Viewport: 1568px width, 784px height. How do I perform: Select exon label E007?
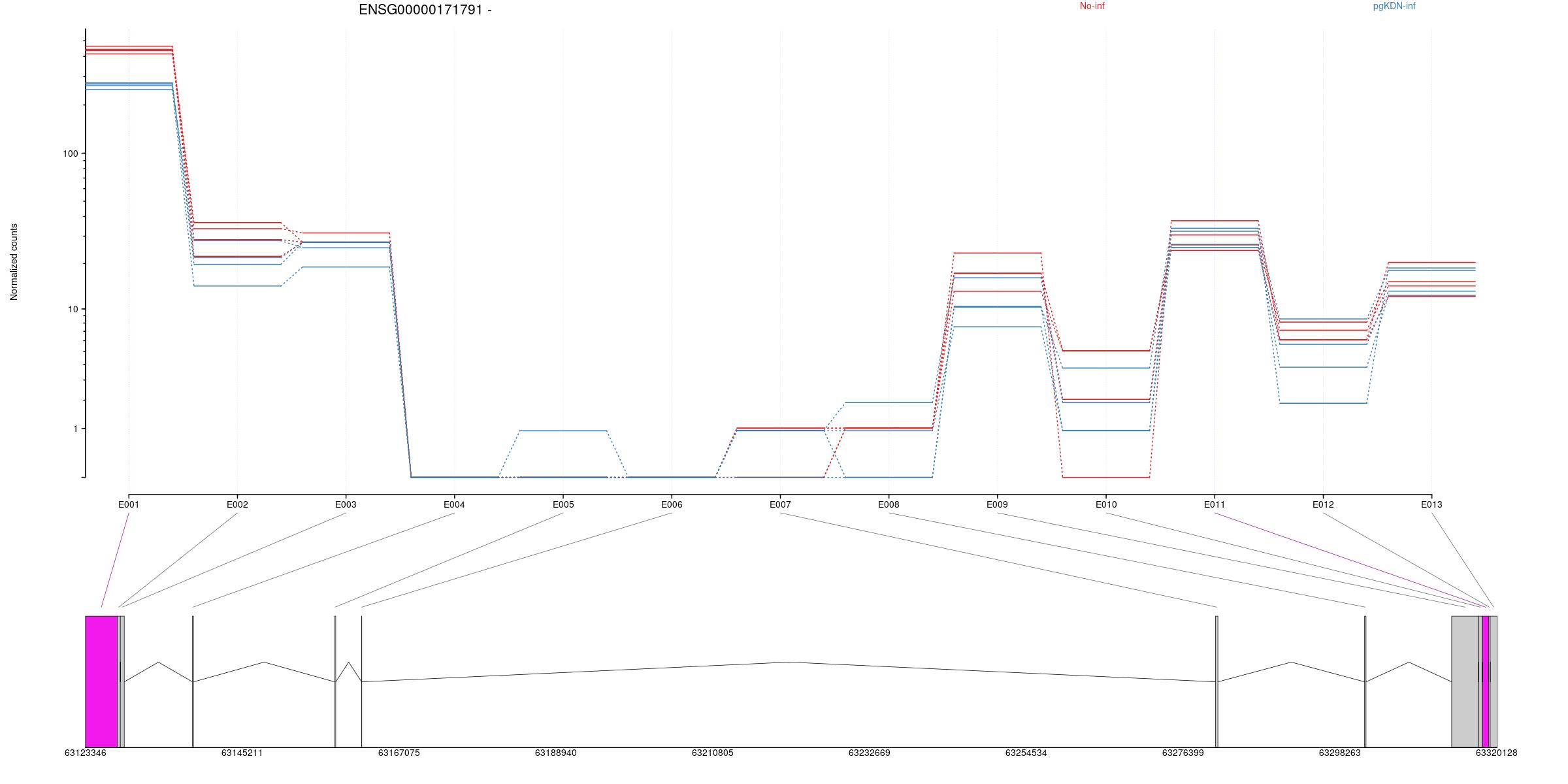click(x=780, y=504)
